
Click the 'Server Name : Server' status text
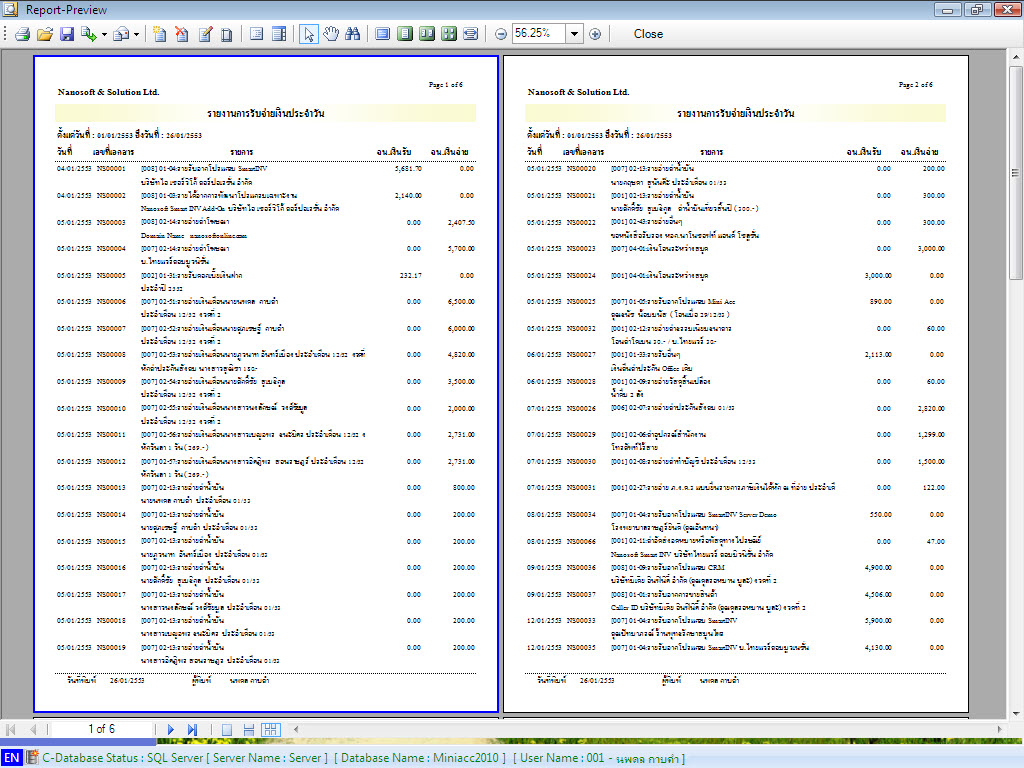267,758
